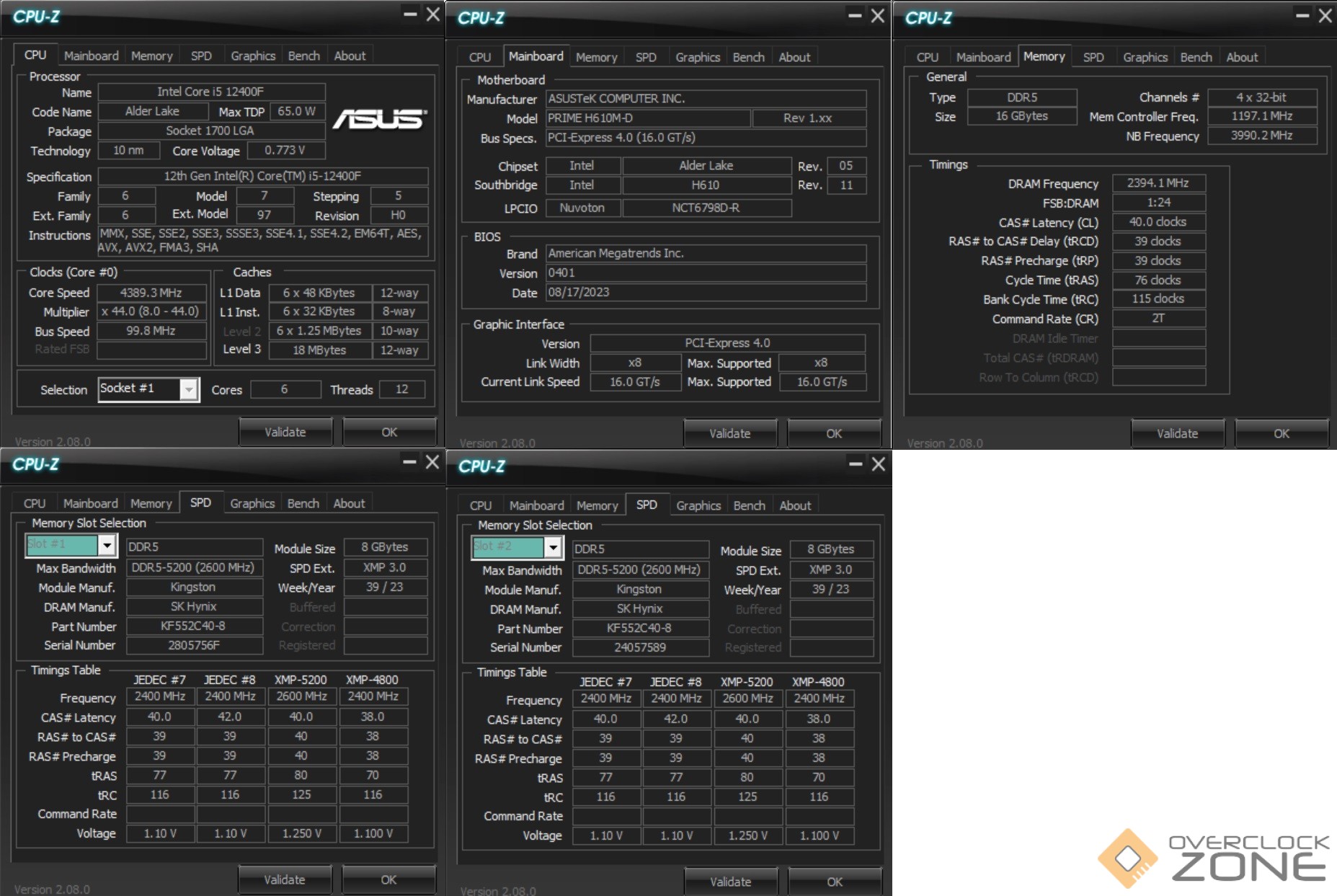This screenshot has width=1337, height=896.
Task: Click Max Bandwidth value in the Slot #2 window
Action: tap(641, 569)
